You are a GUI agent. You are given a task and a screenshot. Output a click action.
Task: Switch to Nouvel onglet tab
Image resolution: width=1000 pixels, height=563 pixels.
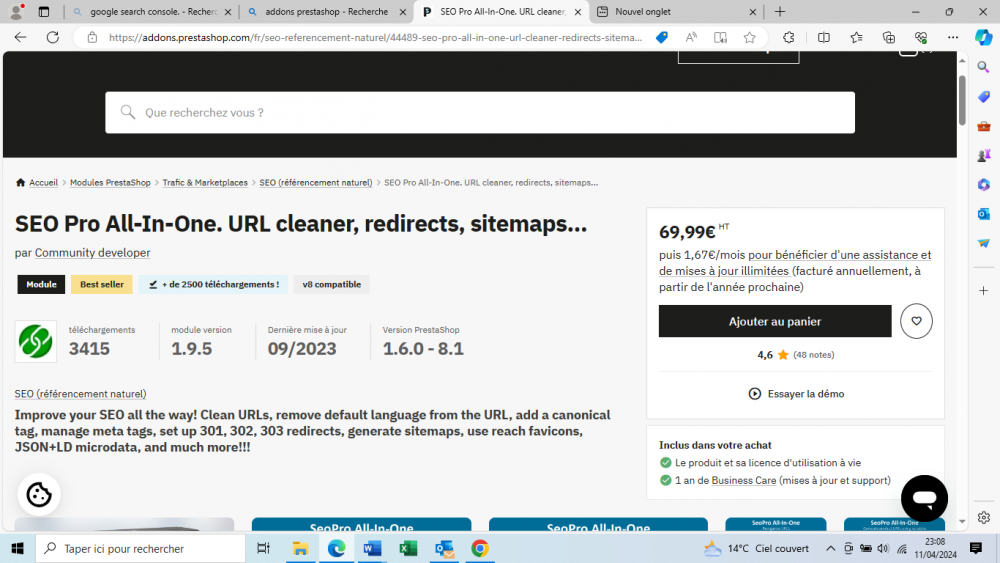[676, 11]
